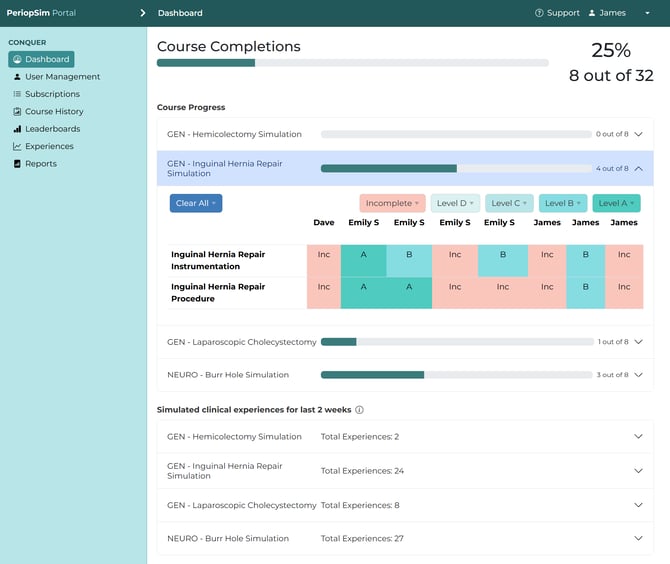The width and height of the screenshot is (670, 564).
Task: Click the '4 out of 8' count
Action: click(x=612, y=169)
